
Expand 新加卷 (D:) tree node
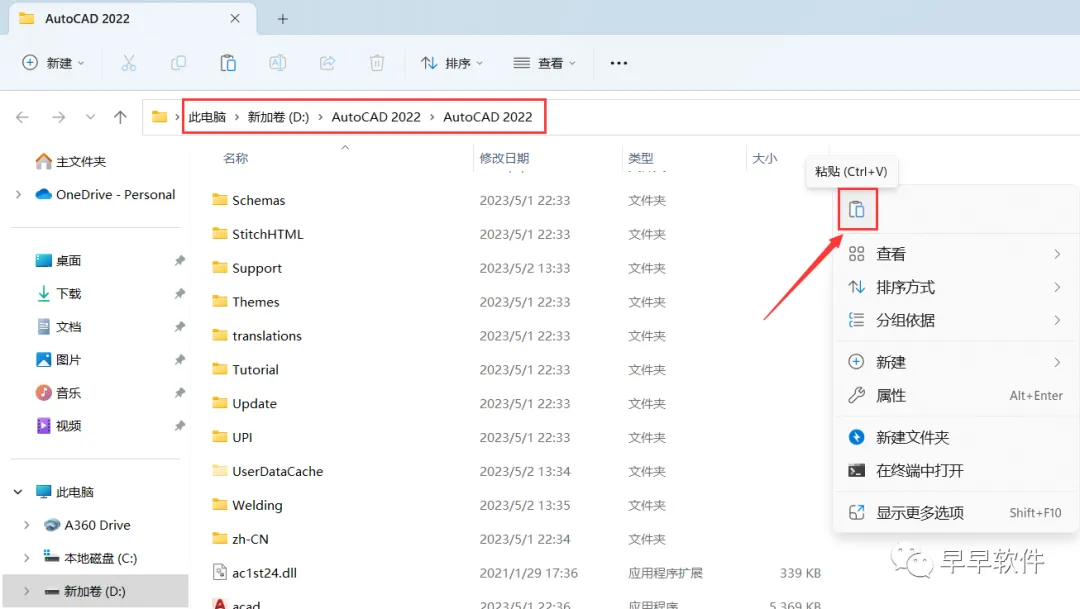coord(26,591)
